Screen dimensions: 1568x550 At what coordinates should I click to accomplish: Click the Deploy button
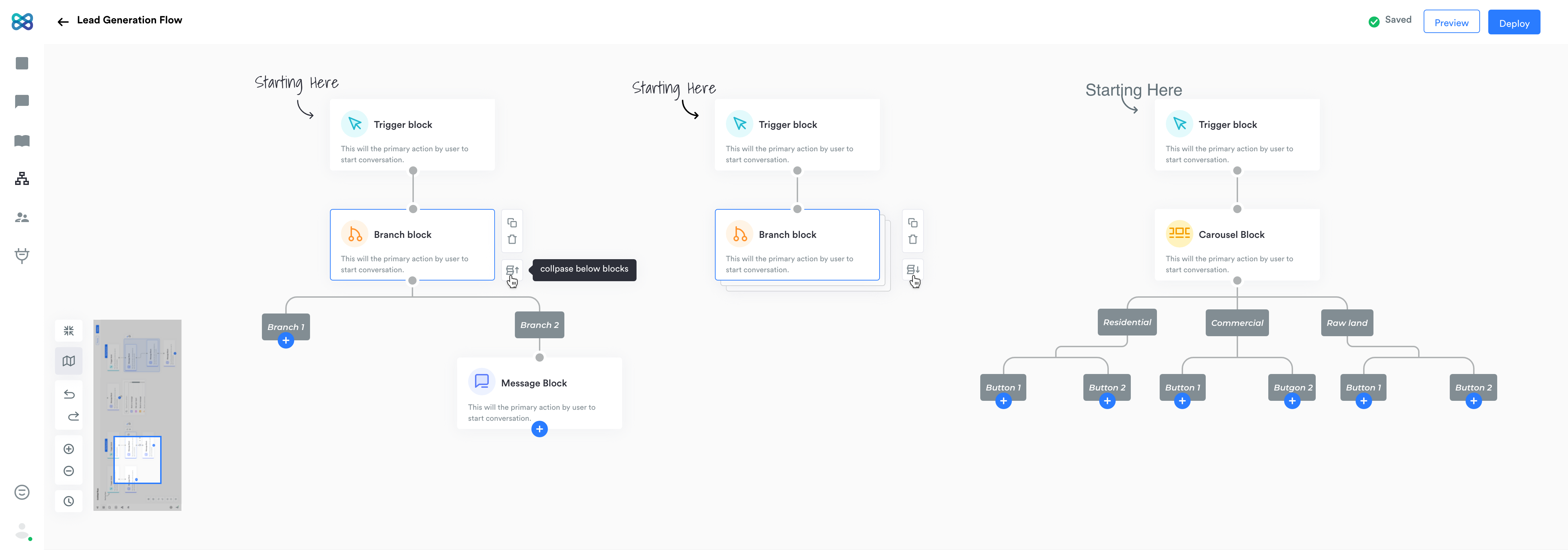tap(1513, 23)
